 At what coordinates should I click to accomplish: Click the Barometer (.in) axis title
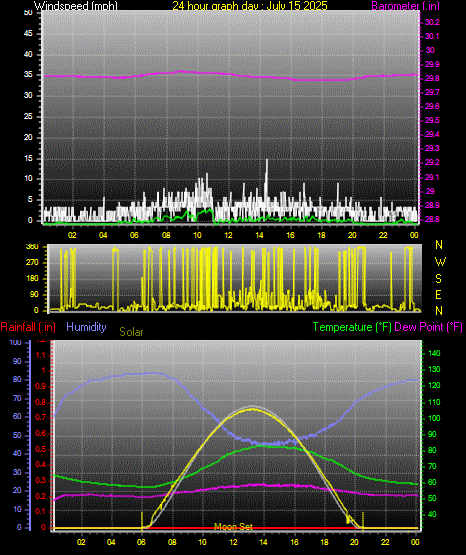[405, 5]
